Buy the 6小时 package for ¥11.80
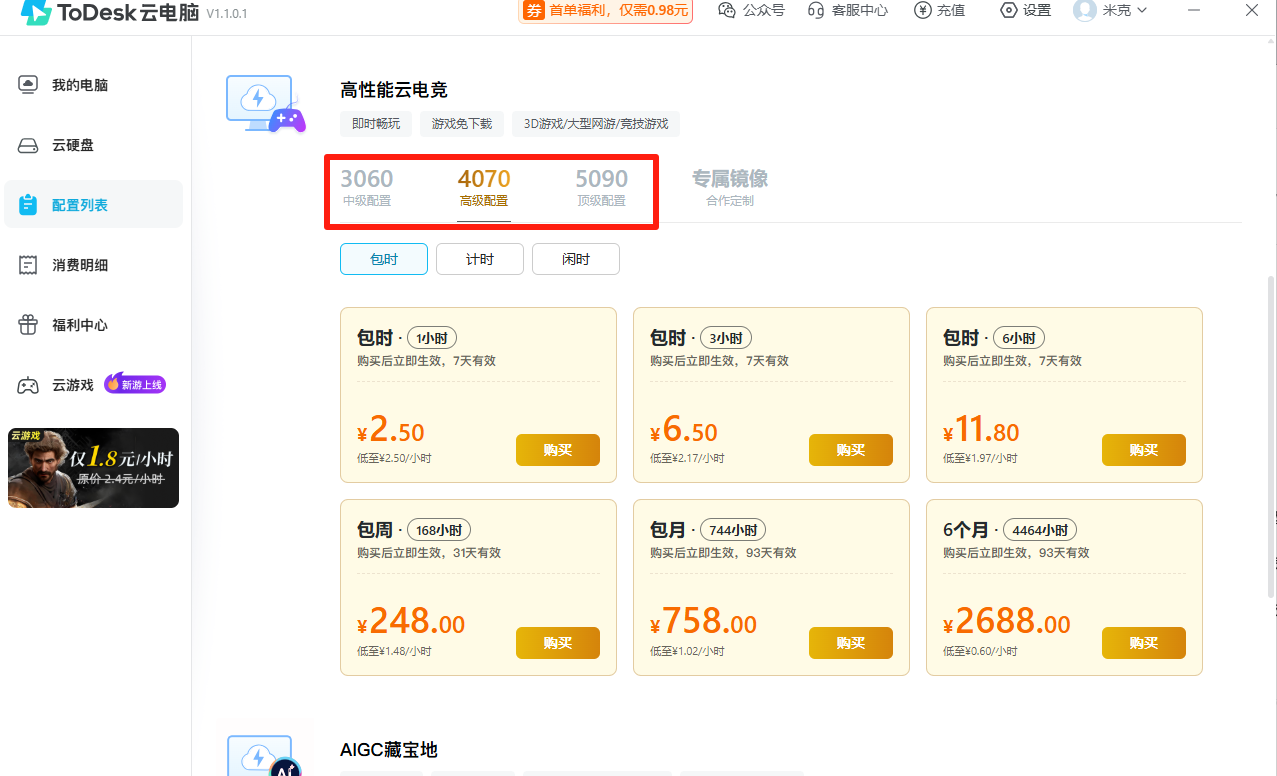This screenshot has height=776, width=1277. pyautogui.click(x=1144, y=450)
